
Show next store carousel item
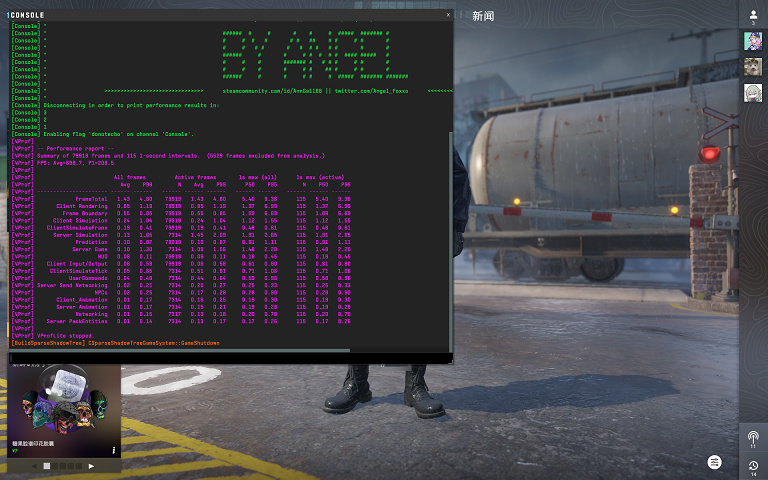point(91,466)
